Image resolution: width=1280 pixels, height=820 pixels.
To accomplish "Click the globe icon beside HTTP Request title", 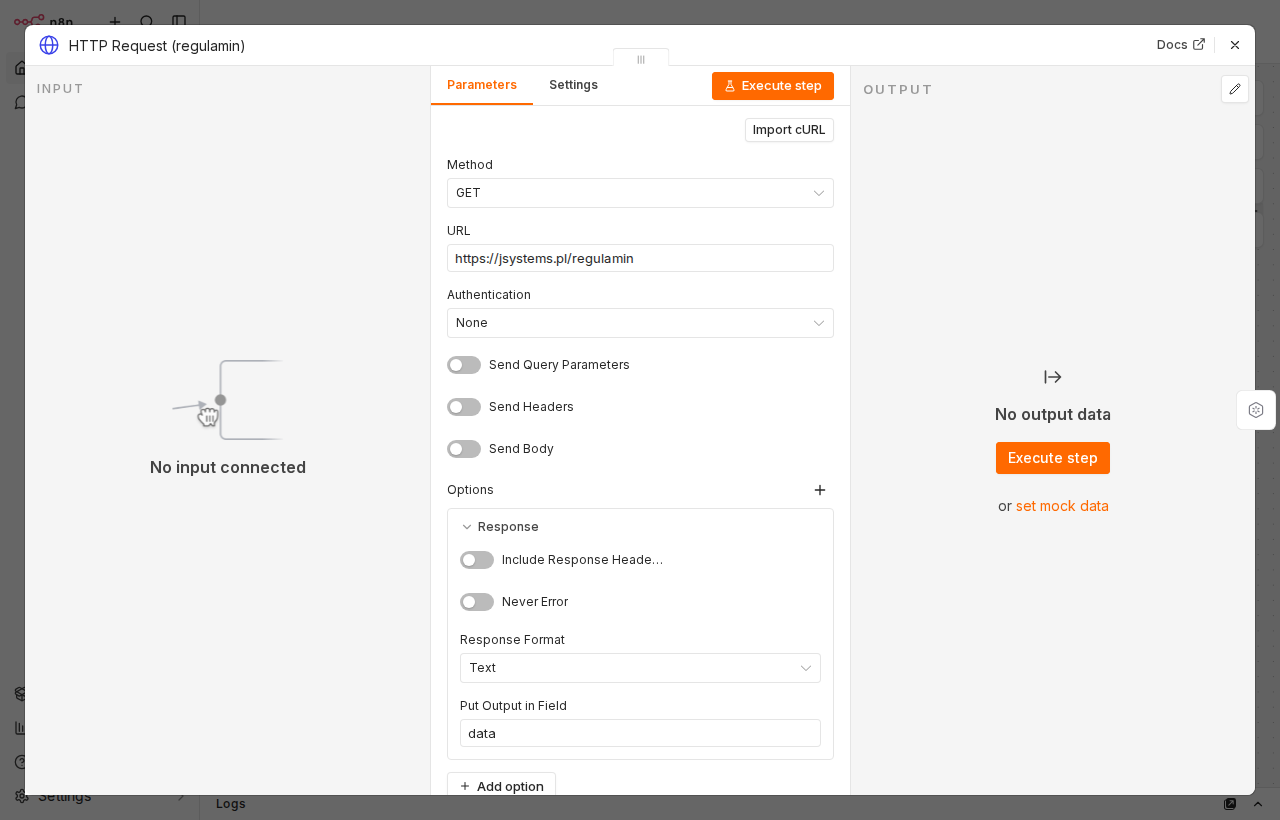I will [49, 45].
